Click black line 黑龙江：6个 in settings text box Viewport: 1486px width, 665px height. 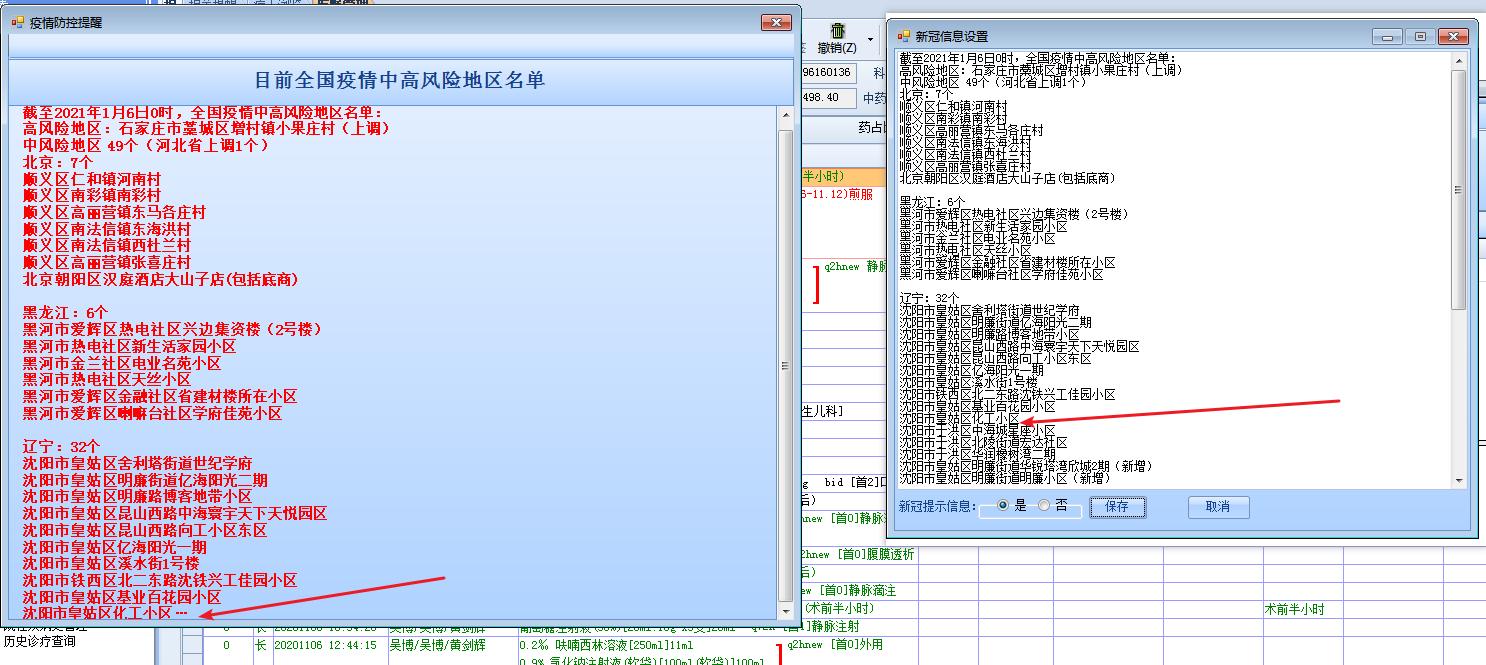(x=932, y=203)
